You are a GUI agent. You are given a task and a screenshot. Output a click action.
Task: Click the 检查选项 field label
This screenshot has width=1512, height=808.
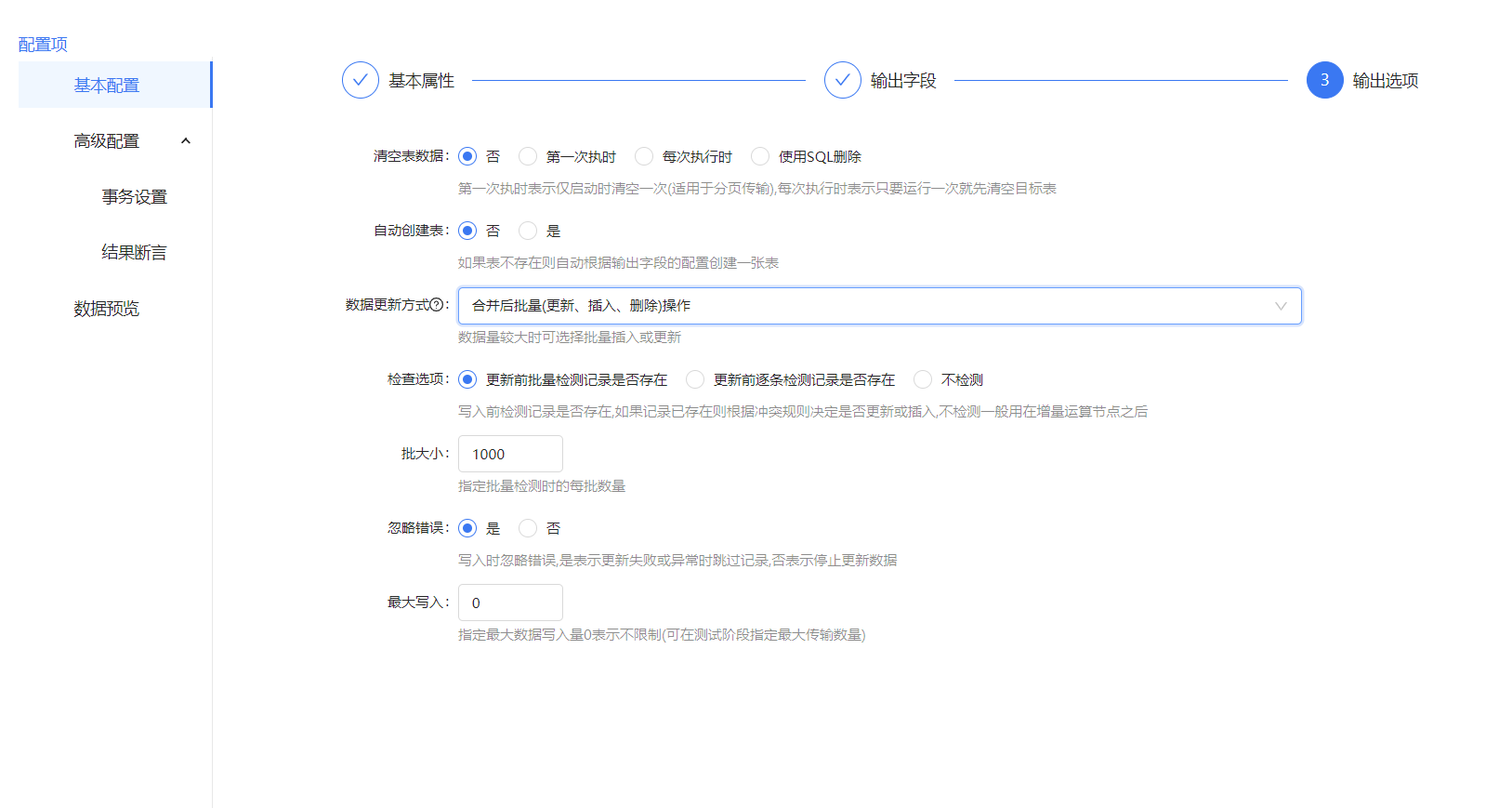click(418, 379)
